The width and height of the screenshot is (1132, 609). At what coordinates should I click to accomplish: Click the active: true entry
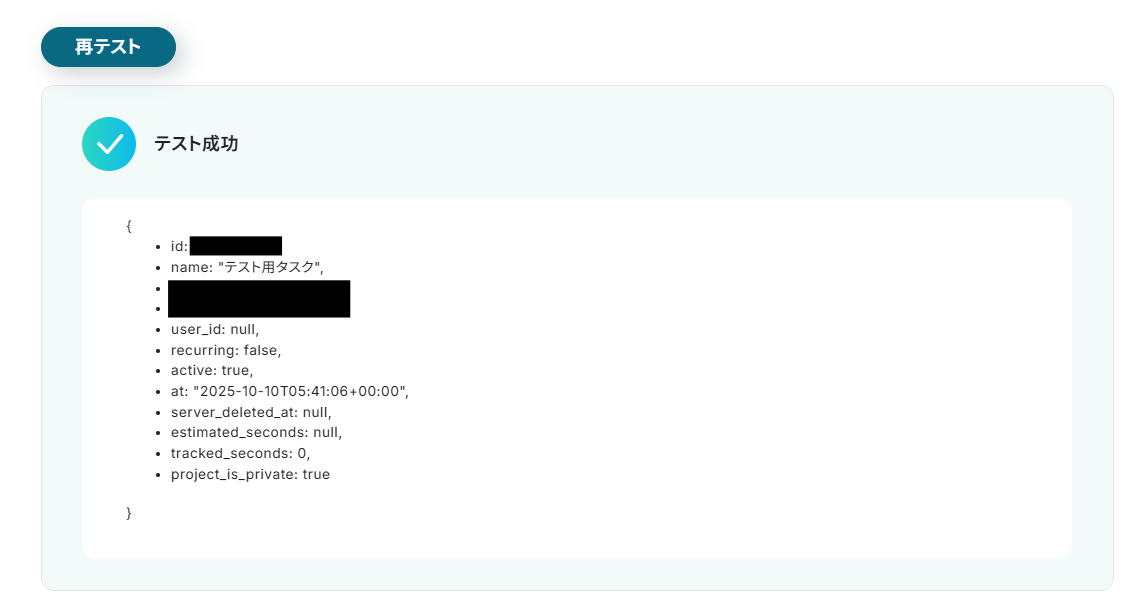[212, 370]
